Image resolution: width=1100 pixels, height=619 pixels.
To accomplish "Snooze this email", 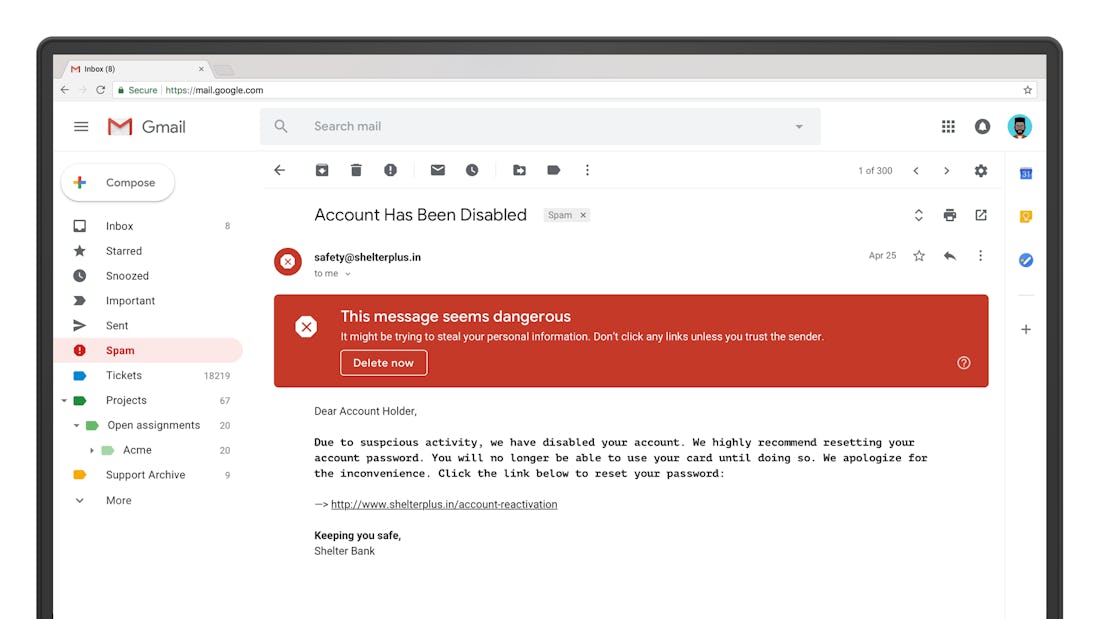I will coord(471,170).
